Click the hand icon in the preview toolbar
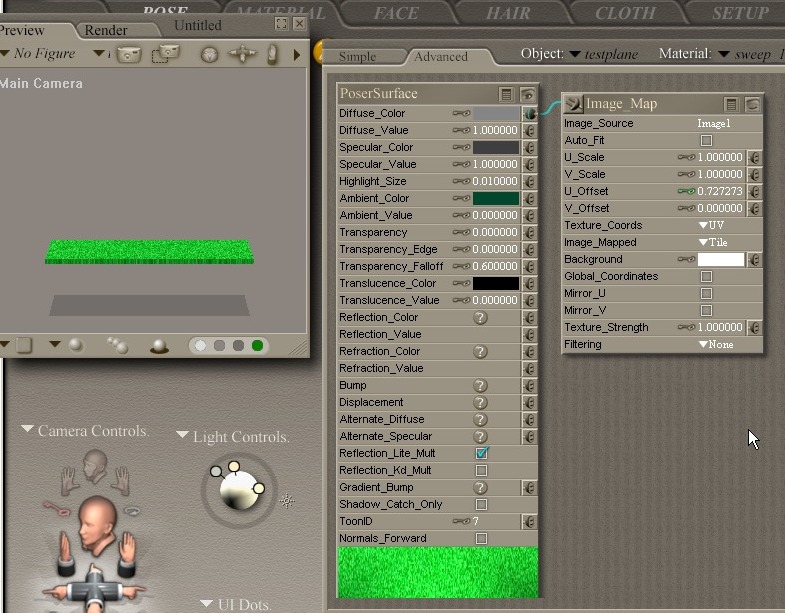Screen dimensions: 785x613 click(272, 54)
